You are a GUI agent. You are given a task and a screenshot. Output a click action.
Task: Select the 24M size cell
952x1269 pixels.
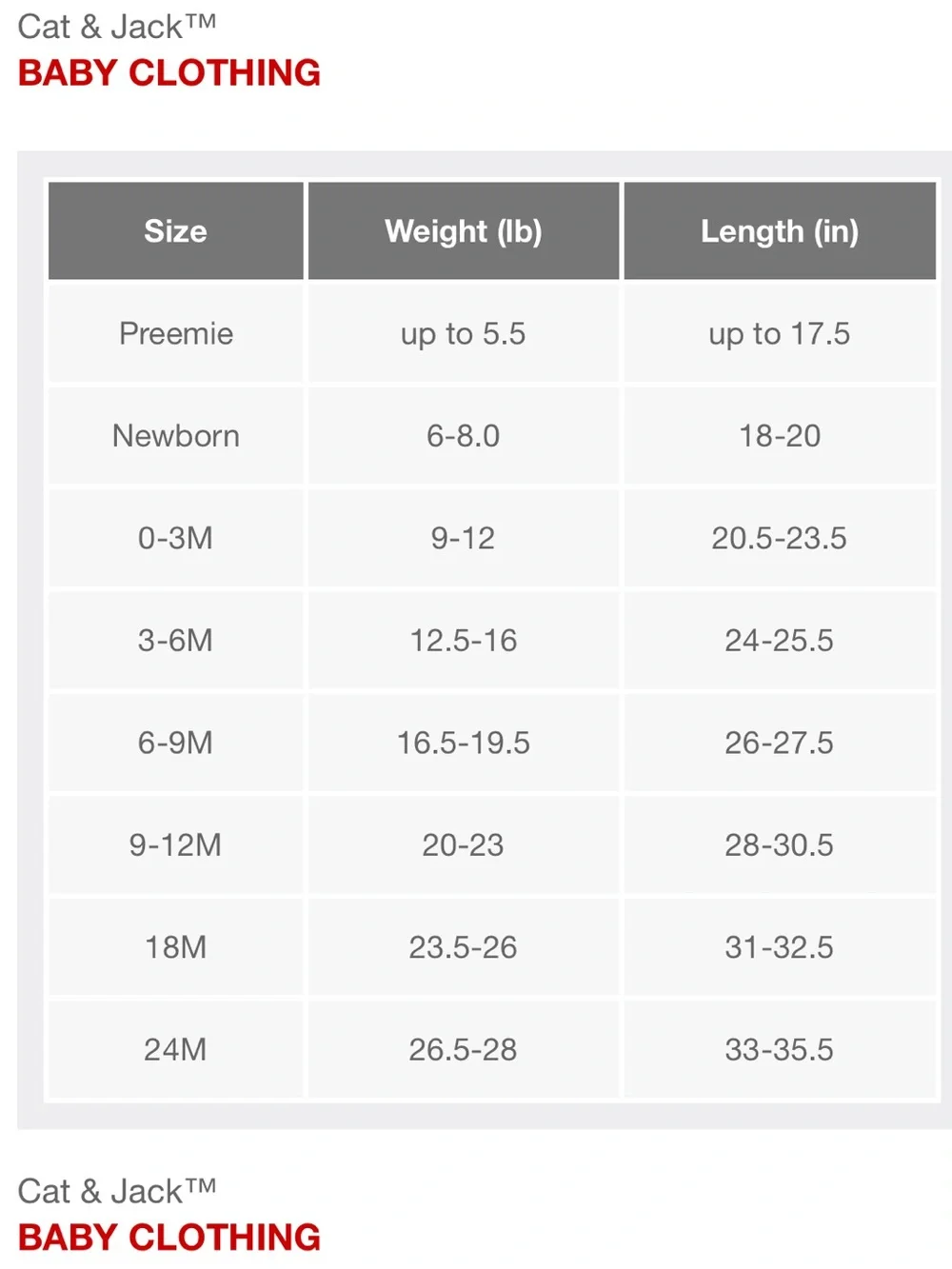(176, 1049)
